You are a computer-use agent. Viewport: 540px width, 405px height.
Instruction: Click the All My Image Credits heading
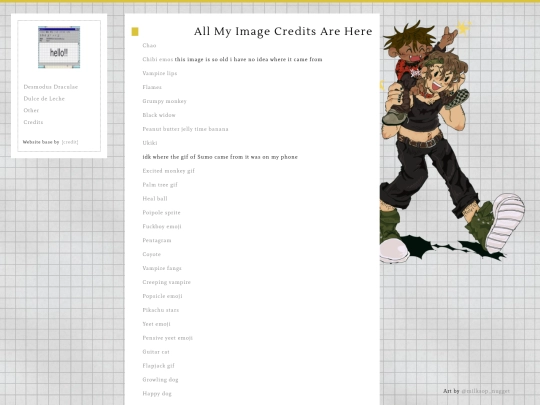click(x=283, y=31)
